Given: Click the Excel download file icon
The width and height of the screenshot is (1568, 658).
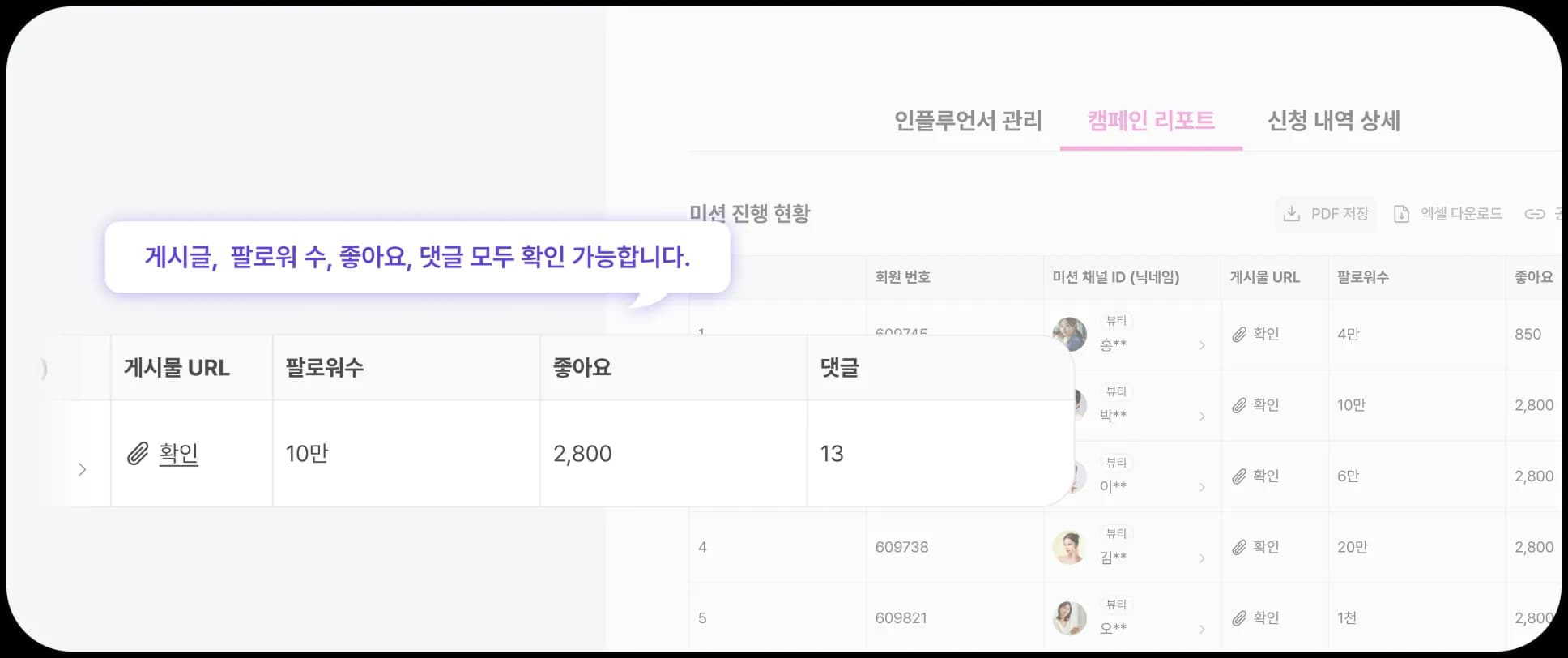Looking at the screenshot, I should pos(1401,214).
